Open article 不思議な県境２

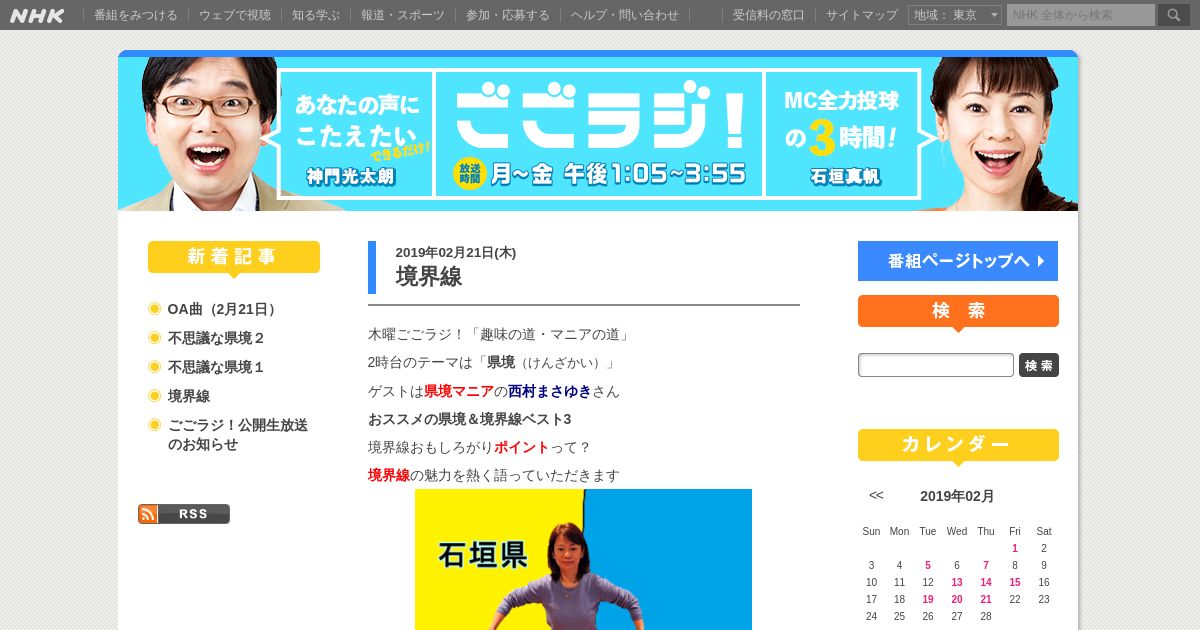click(x=216, y=338)
